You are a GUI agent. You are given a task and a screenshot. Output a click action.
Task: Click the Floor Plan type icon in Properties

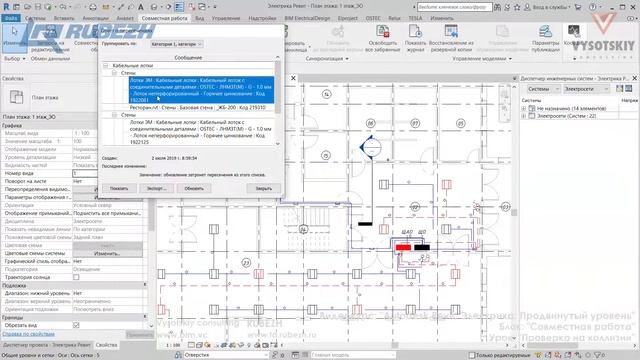(x=16, y=98)
